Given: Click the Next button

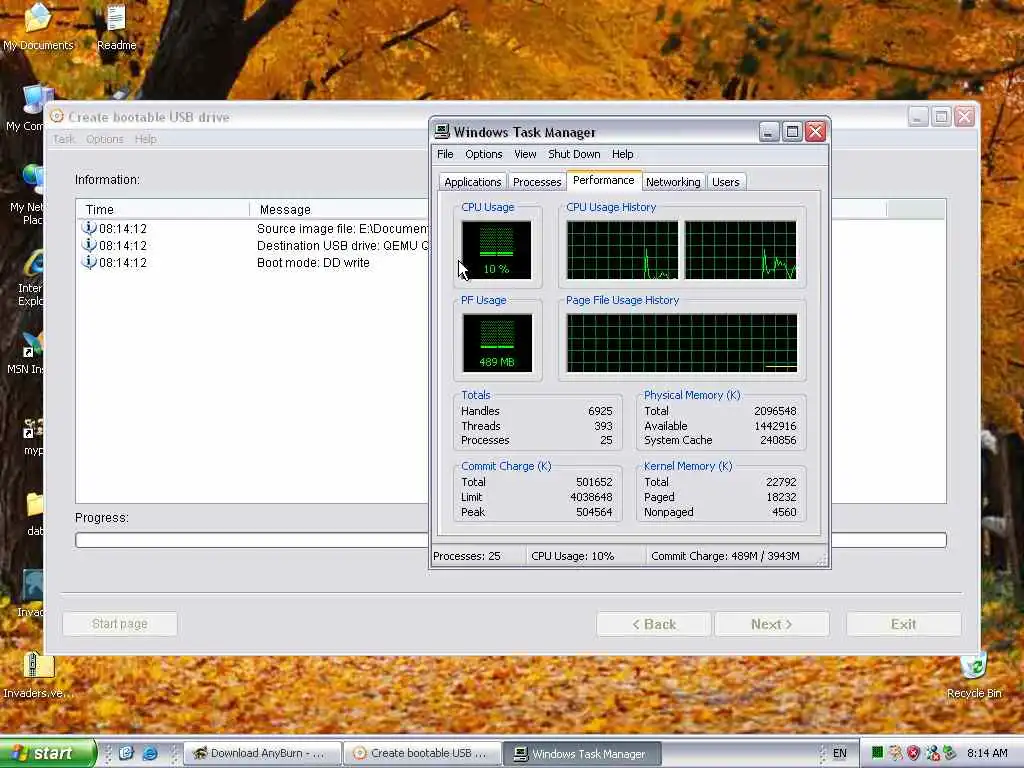Looking at the screenshot, I should tap(772, 624).
